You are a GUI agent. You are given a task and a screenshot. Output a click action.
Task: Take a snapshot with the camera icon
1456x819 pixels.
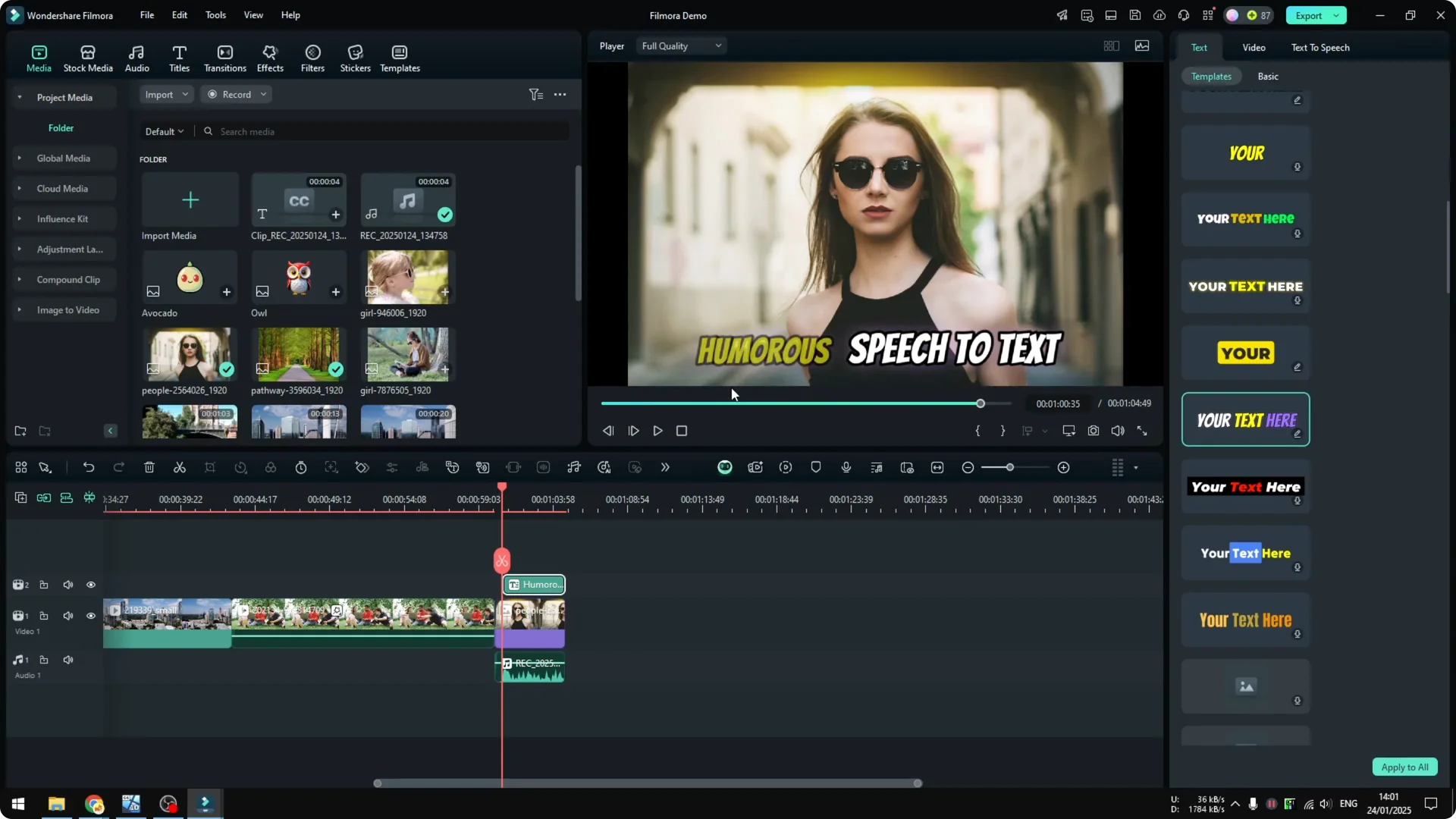(x=1094, y=431)
